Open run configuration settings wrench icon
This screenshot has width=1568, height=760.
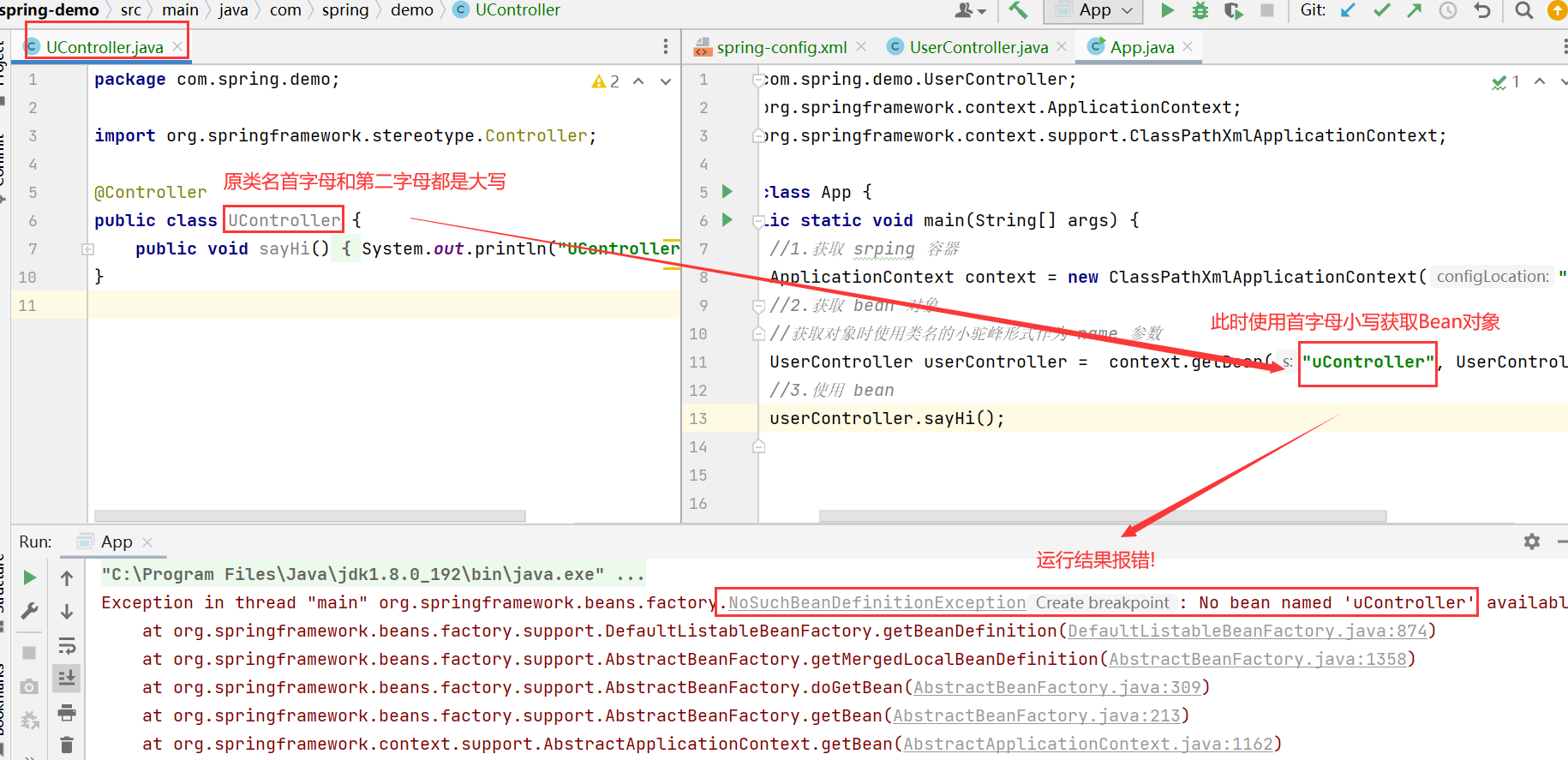[29, 611]
